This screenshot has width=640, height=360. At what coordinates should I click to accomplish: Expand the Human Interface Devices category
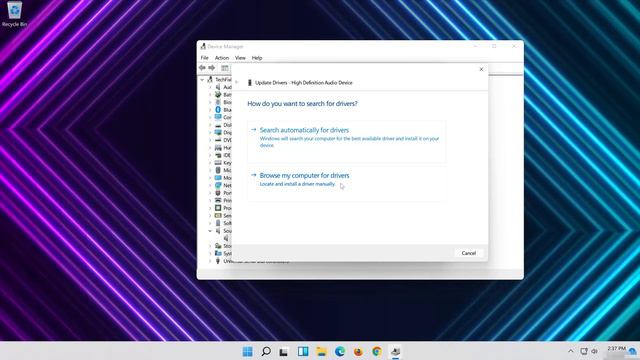coord(210,148)
